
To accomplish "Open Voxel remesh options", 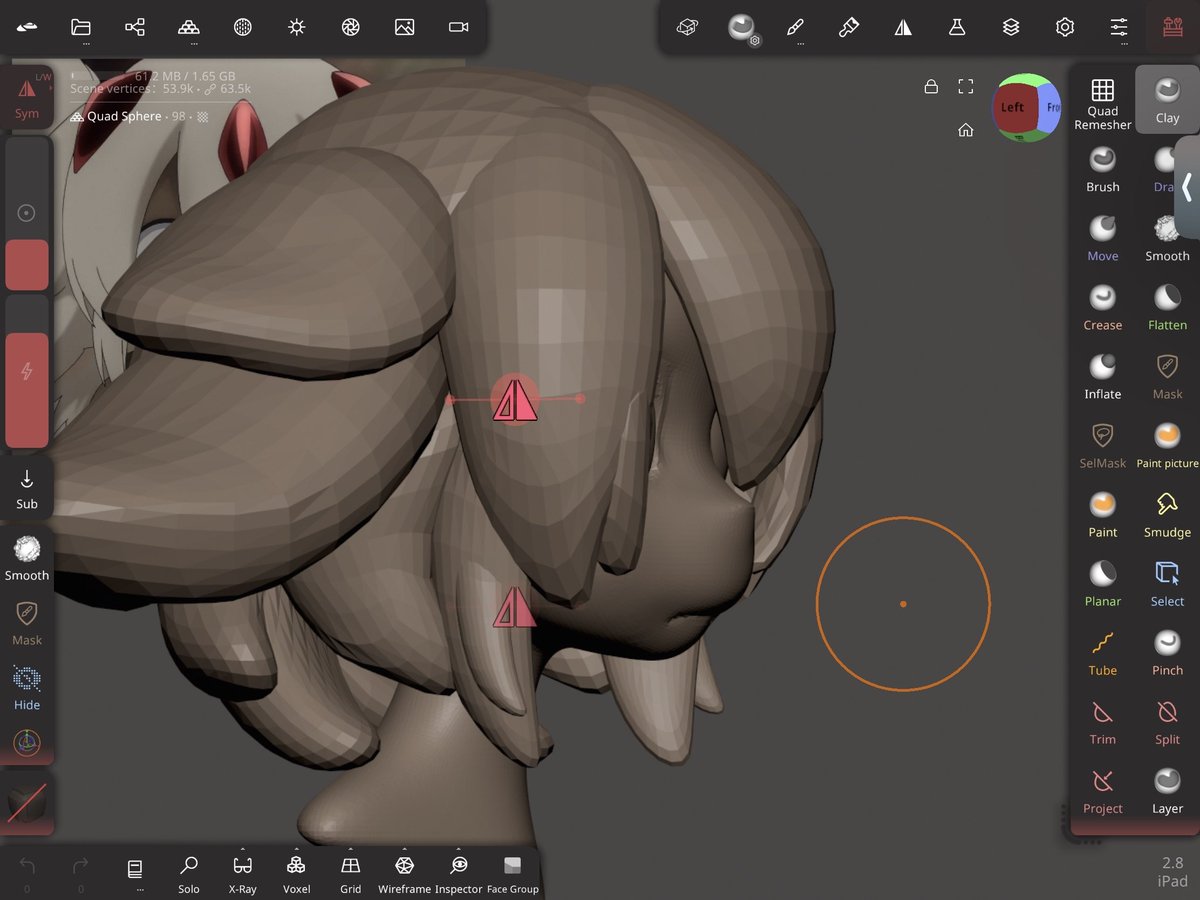I will point(296,874).
